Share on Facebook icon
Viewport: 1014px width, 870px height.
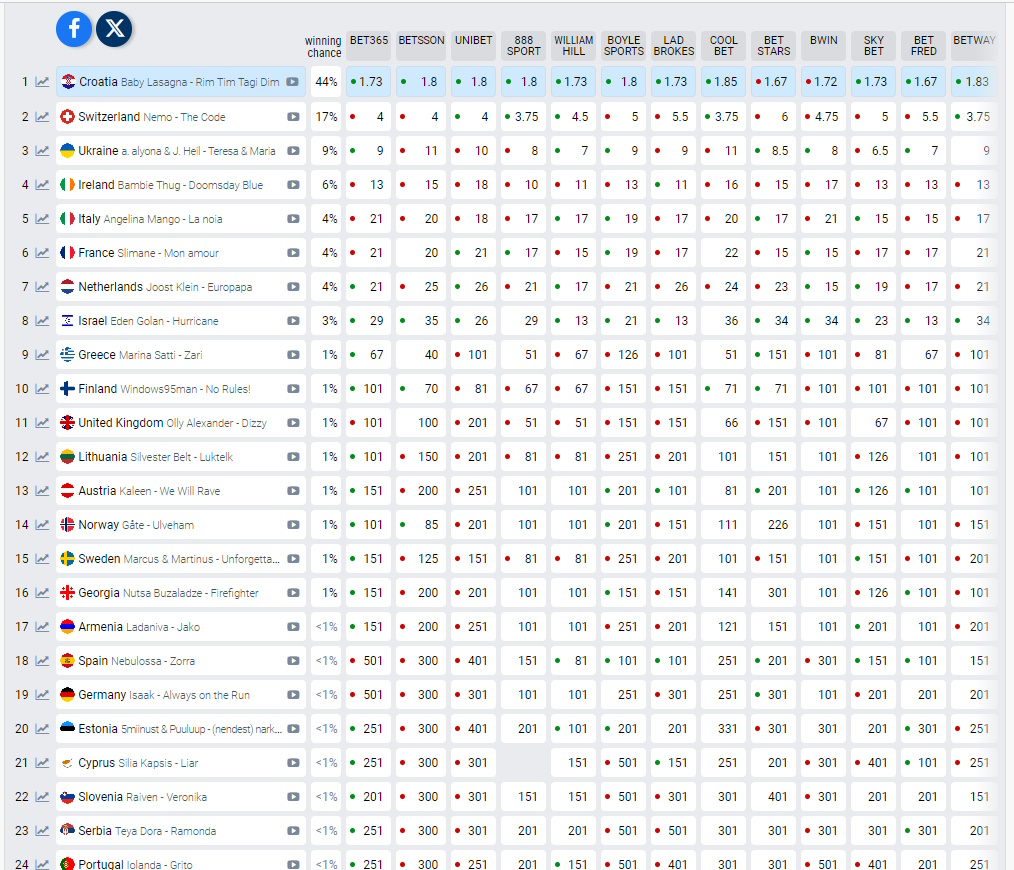click(74, 28)
